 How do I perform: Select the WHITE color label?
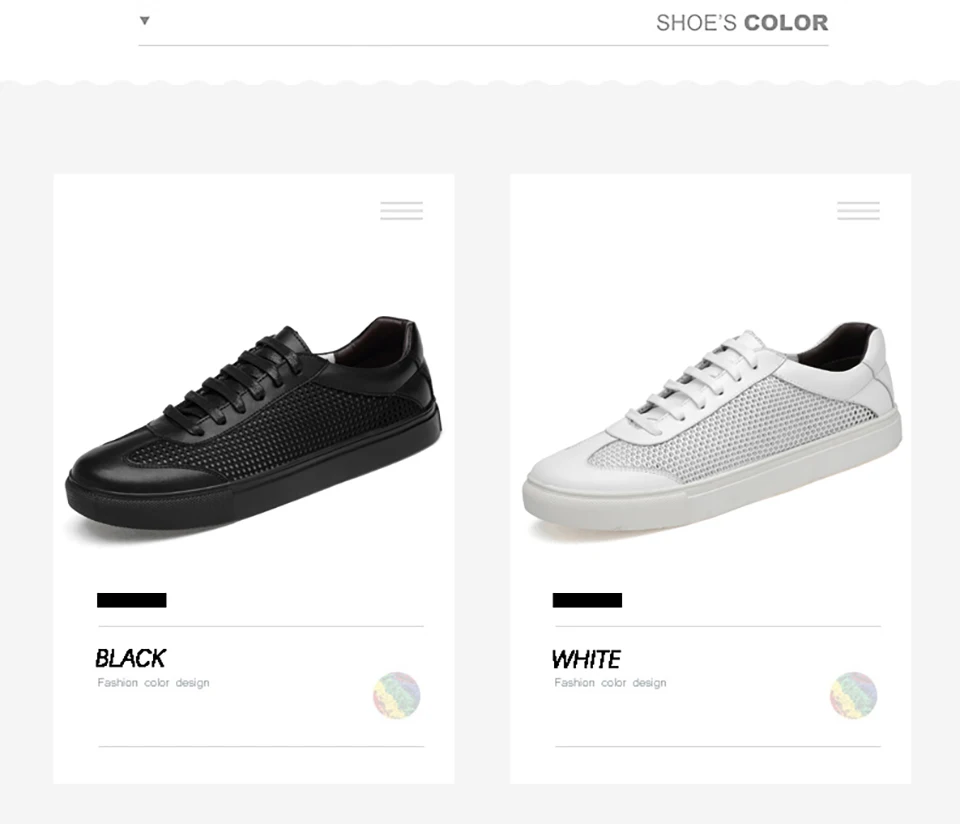[586, 660]
